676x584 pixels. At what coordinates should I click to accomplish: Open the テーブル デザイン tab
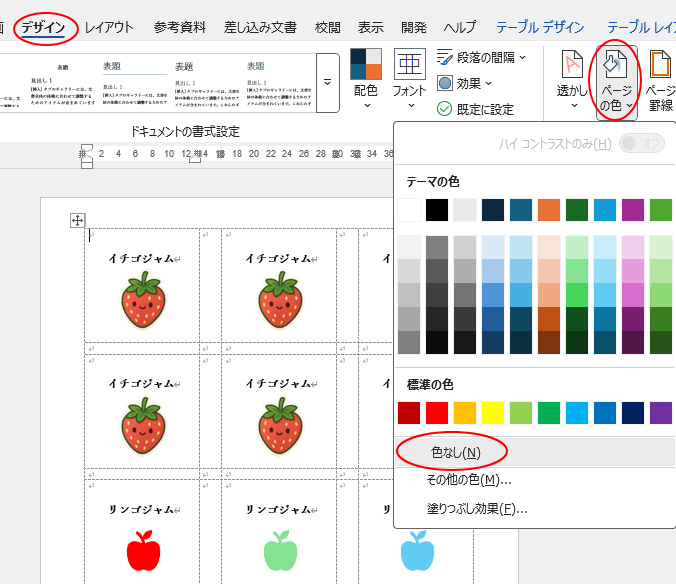(x=540, y=28)
